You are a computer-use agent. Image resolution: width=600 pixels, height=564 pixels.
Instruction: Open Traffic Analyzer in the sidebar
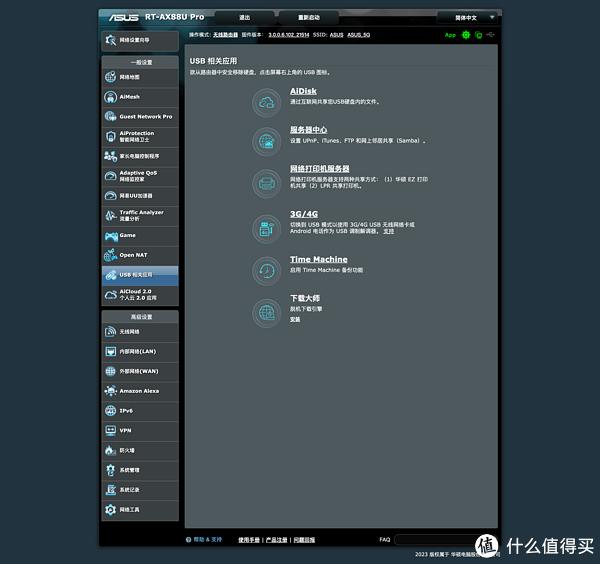(x=140, y=215)
